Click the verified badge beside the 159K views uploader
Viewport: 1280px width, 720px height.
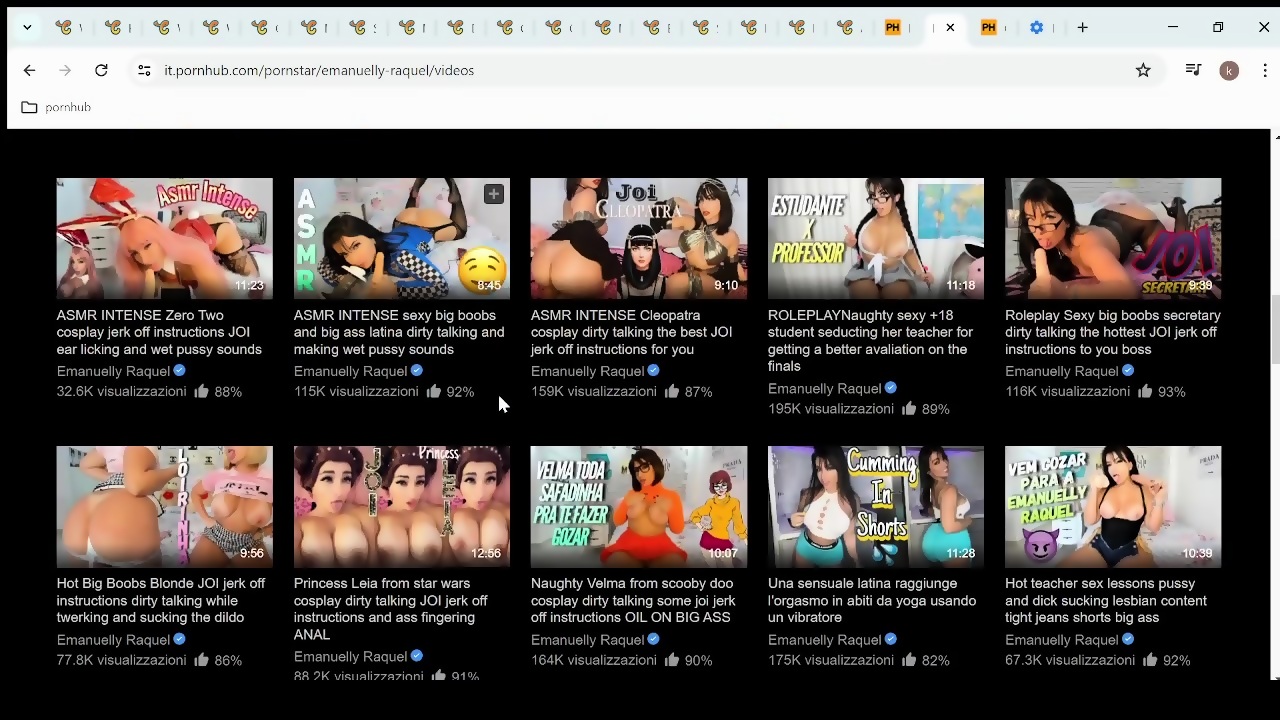tap(653, 371)
